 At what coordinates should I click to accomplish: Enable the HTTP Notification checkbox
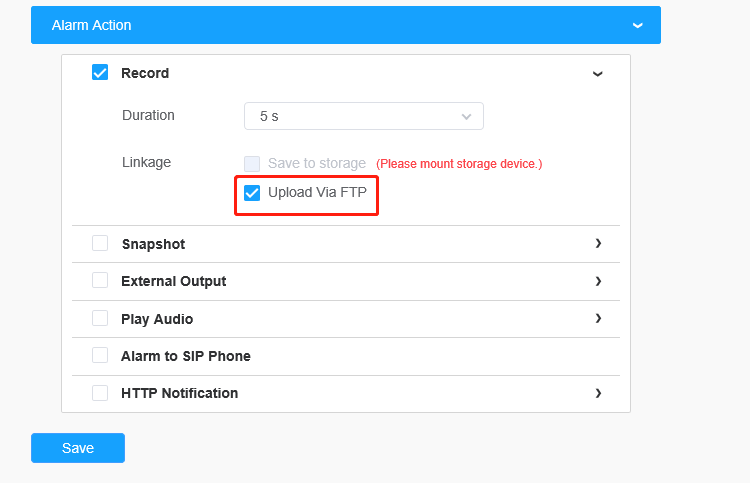click(100, 393)
